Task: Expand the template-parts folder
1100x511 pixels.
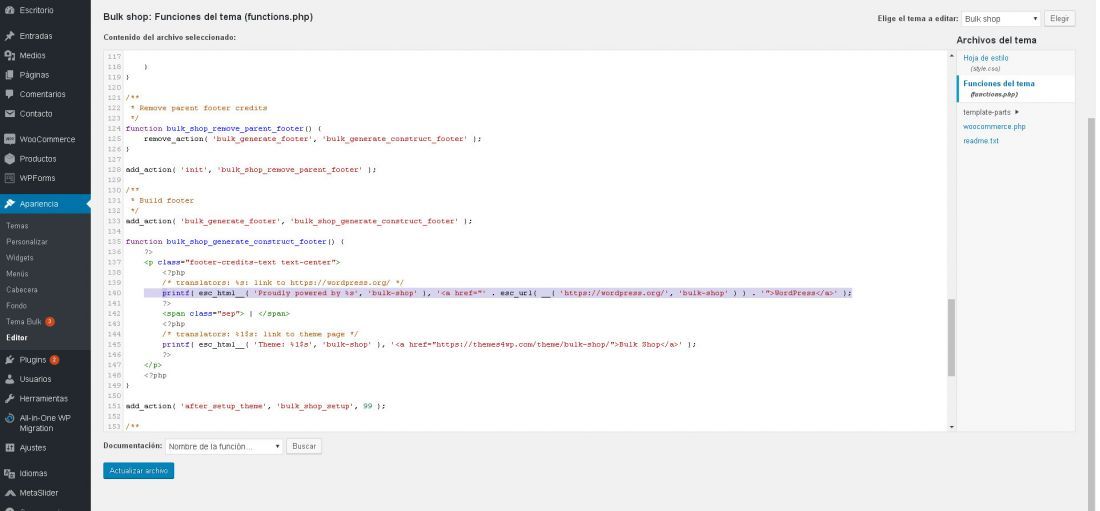Action: [x=991, y=112]
